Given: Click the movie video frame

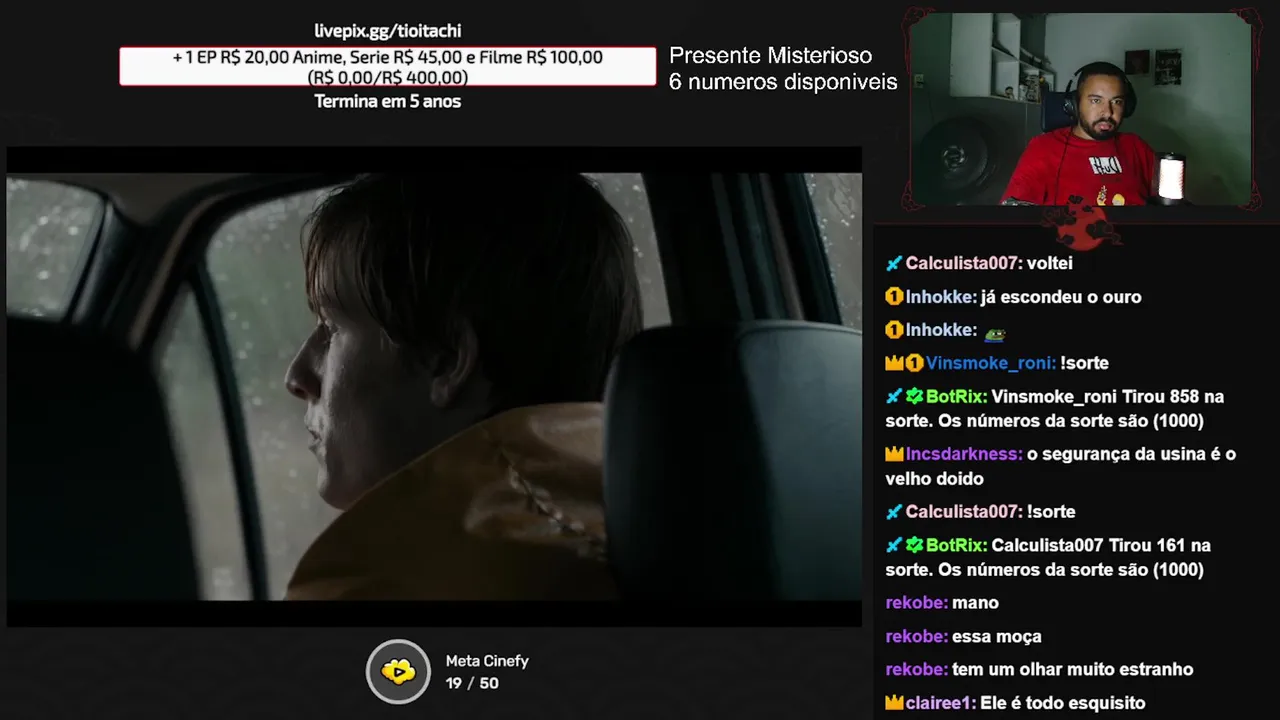Looking at the screenshot, I should point(434,387).
